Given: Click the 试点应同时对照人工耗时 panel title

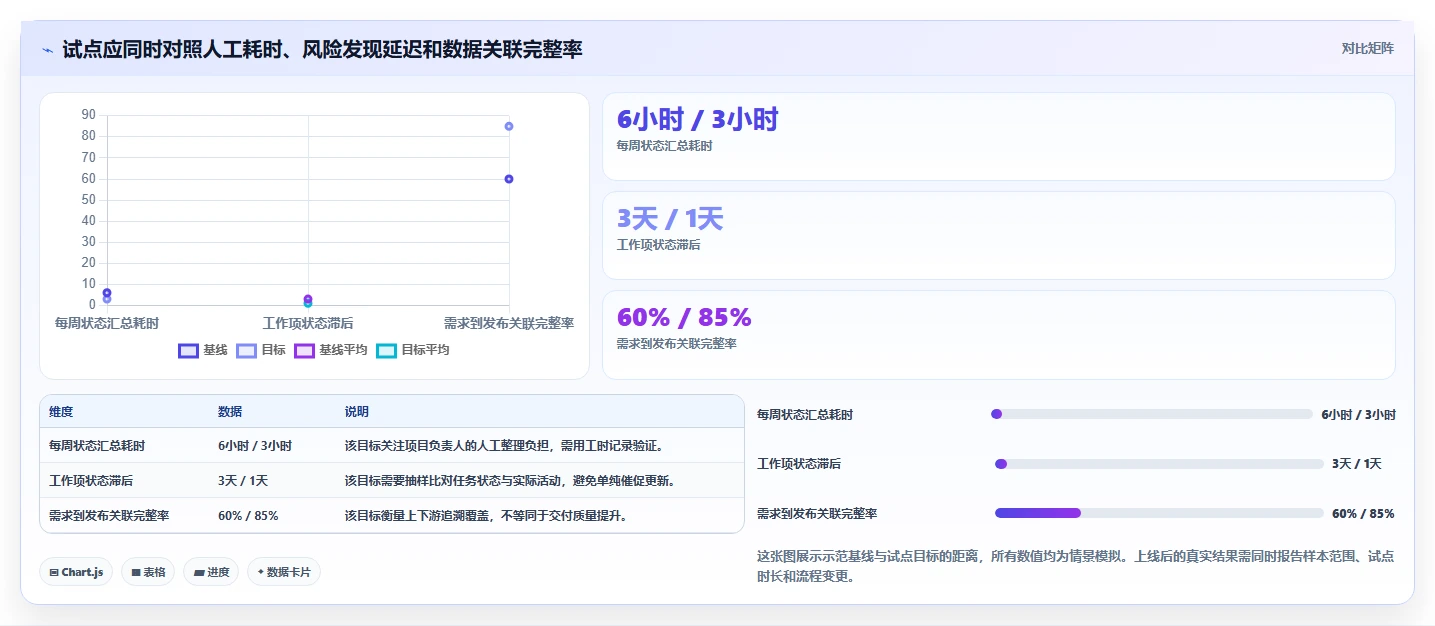Looking at the screenshot, I should [x=322, y=49].
